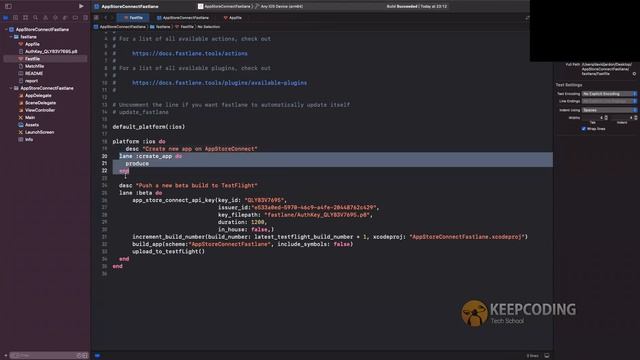The width and height of the screenshot is (640, 360).
Task: Open the Text Encoding dropdown
Action: tap(609, 94)
